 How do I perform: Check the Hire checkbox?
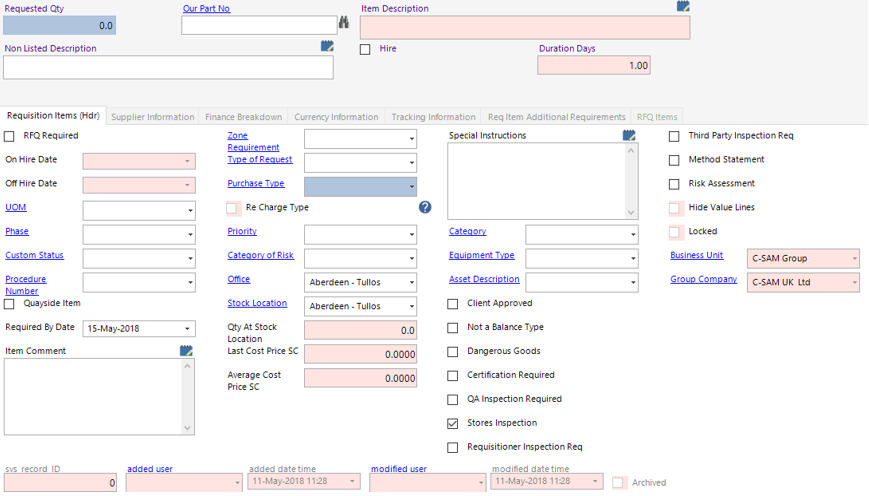[x=365, y=49]
